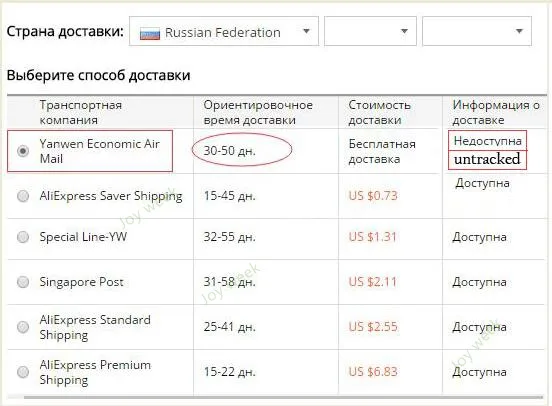Screen dimensions: 552x406
Task: Click the US $6.83 premium price
Action: [x=373, y=371]
